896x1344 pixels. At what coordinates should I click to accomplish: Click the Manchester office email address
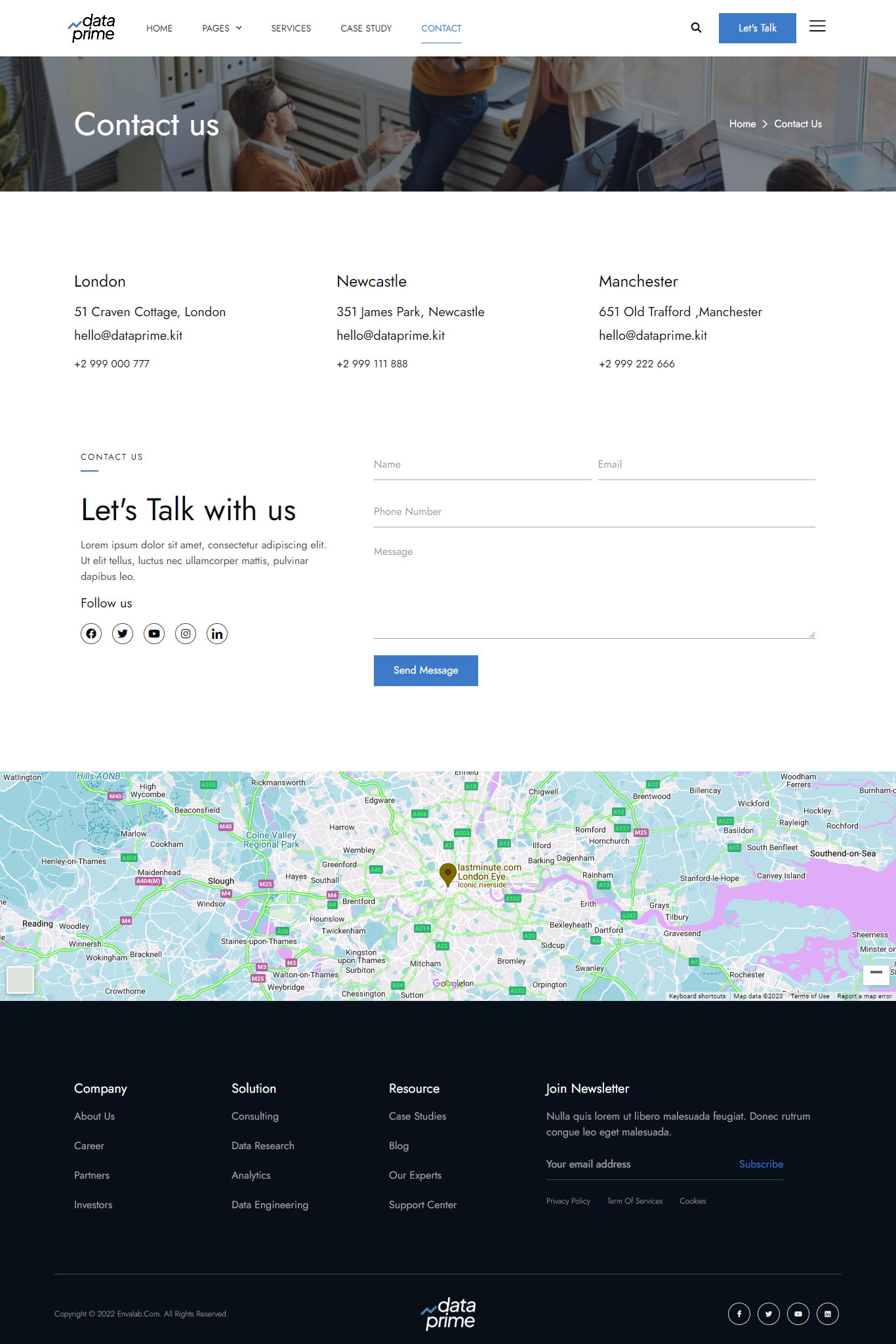coord(653,336)
